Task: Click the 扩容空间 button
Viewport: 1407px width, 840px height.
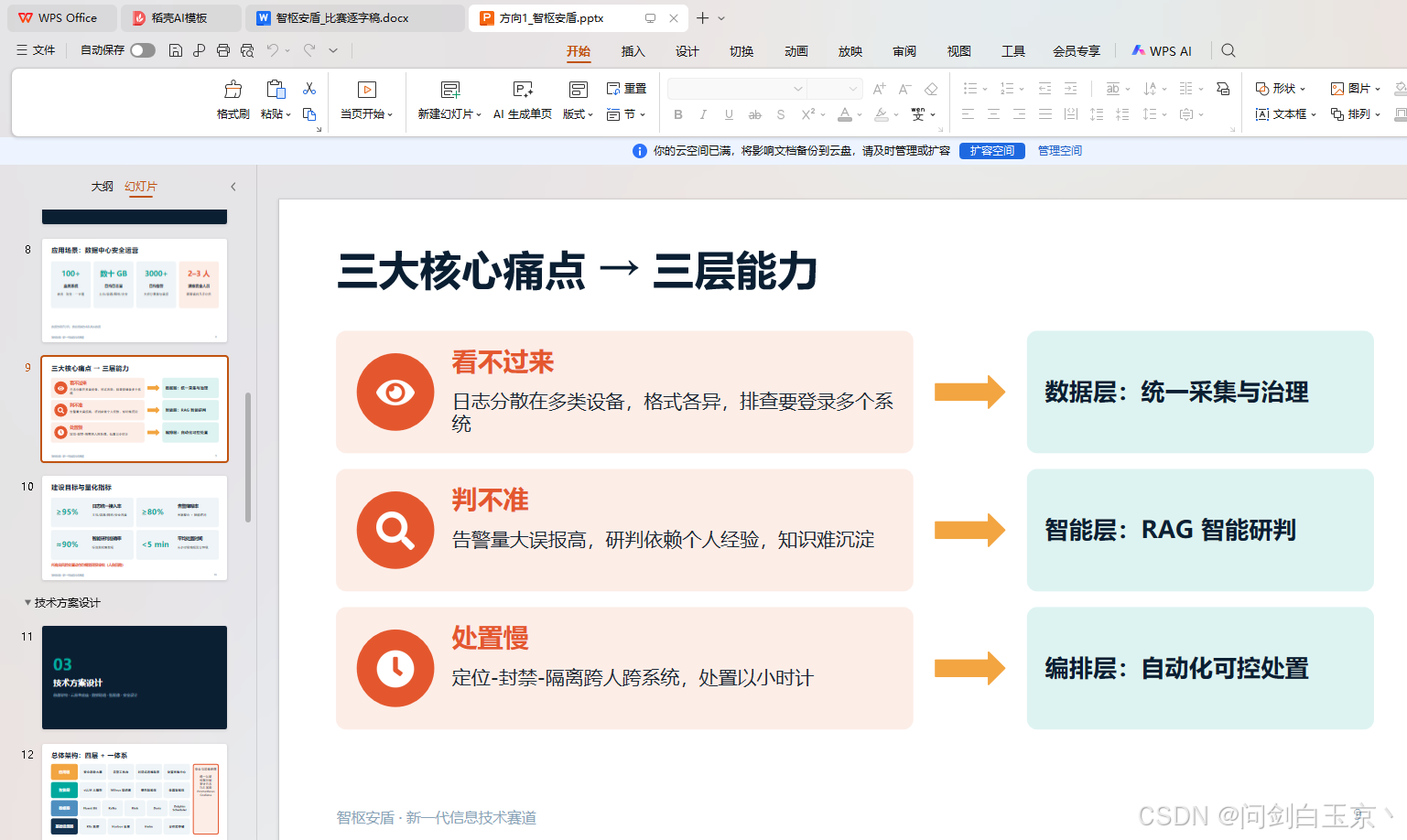Action: [x=992, y=151]
